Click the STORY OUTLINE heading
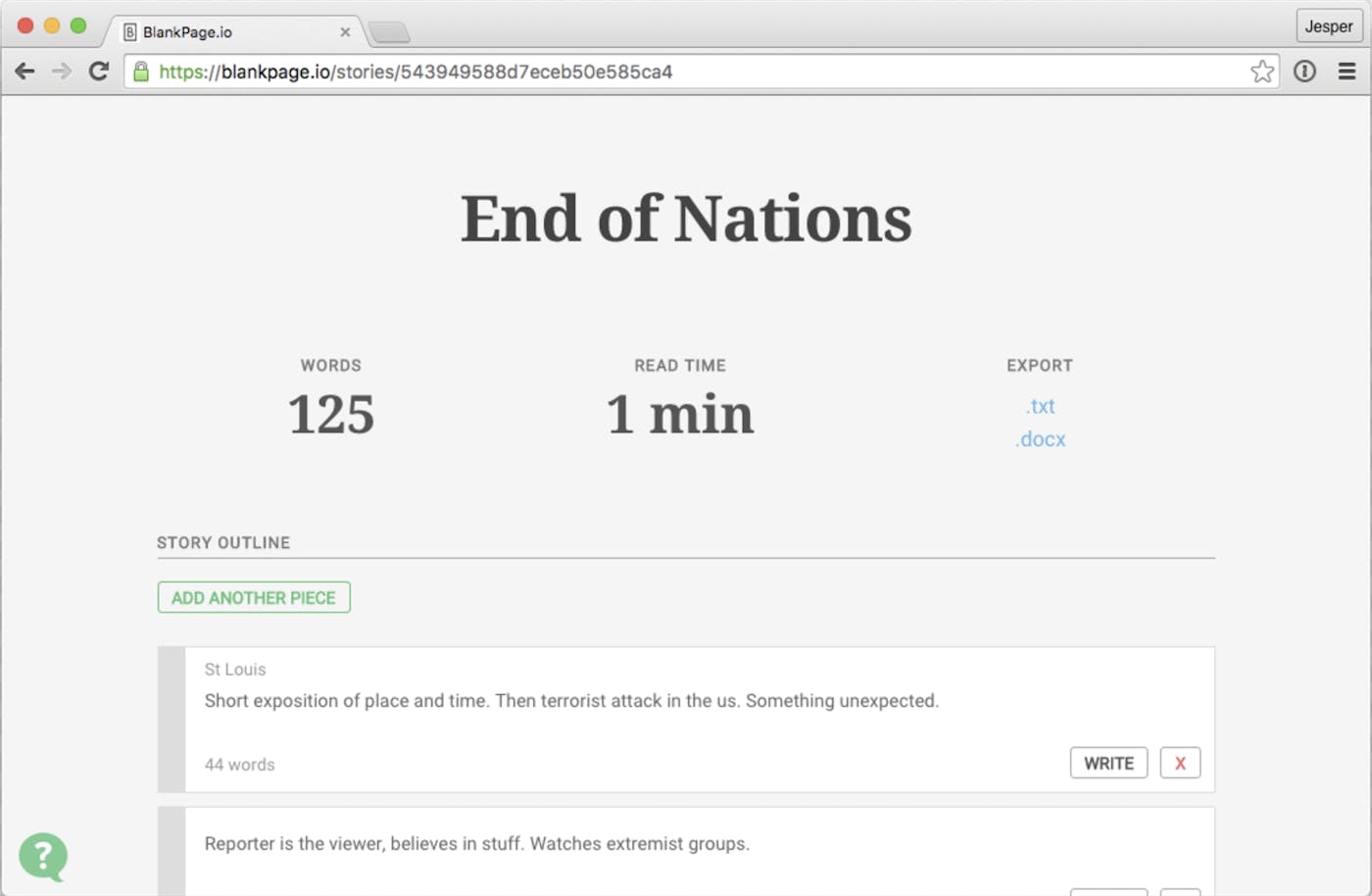1372x896 pixels. (x=223, y=543)
